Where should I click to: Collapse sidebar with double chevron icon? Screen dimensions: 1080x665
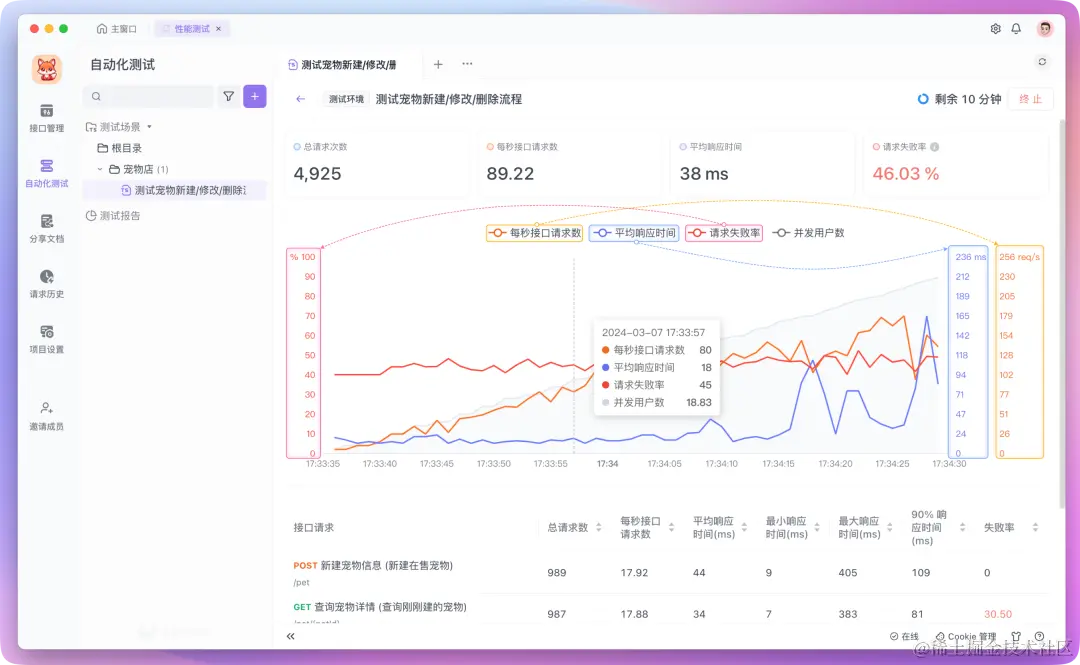pyautogui.click(x=291, y=636)
